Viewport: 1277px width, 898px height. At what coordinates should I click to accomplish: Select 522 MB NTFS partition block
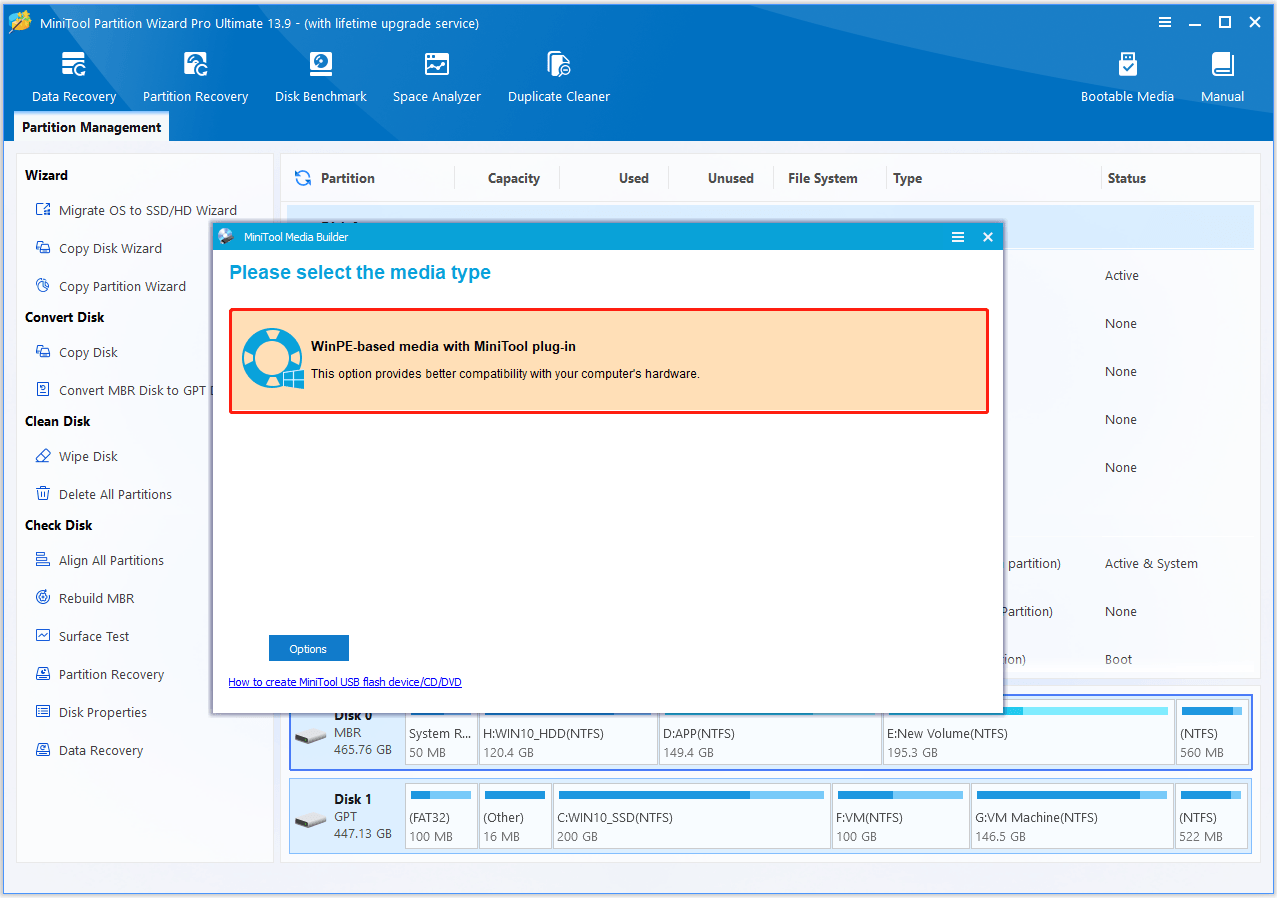point(1212,817)
